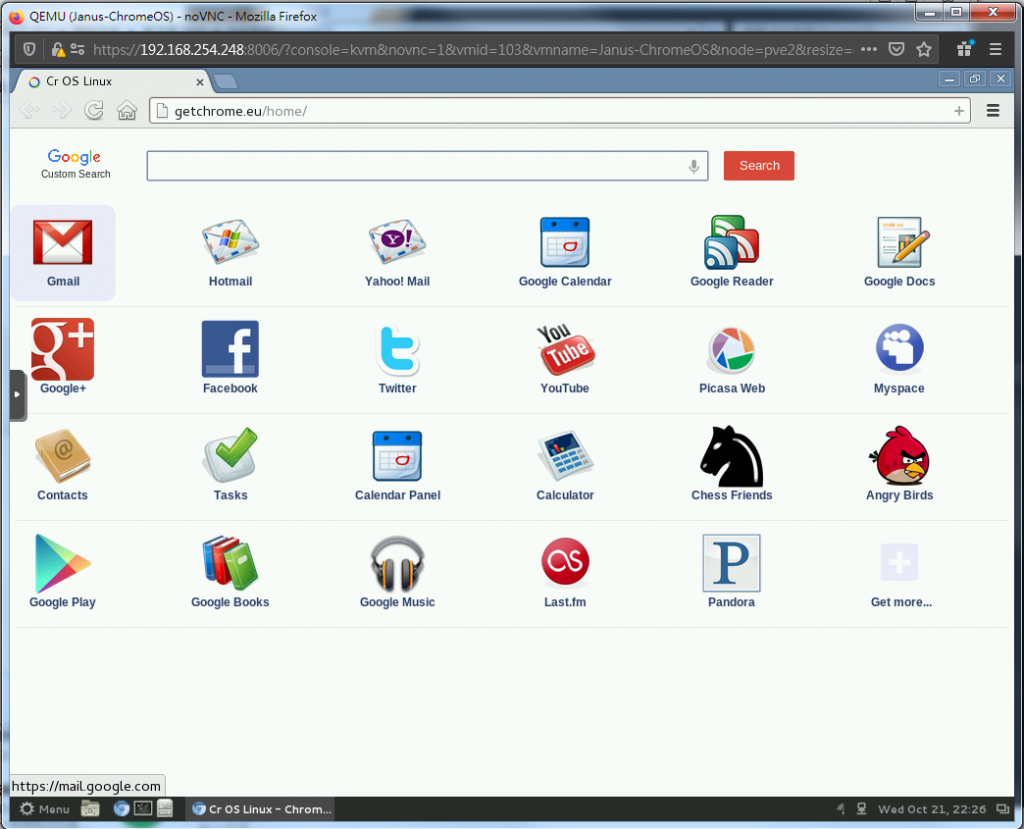This screenshot has width=1024, height=829.
Task: Click the Firefox tracking protection shield icon
Action: (x=29, y=49)
